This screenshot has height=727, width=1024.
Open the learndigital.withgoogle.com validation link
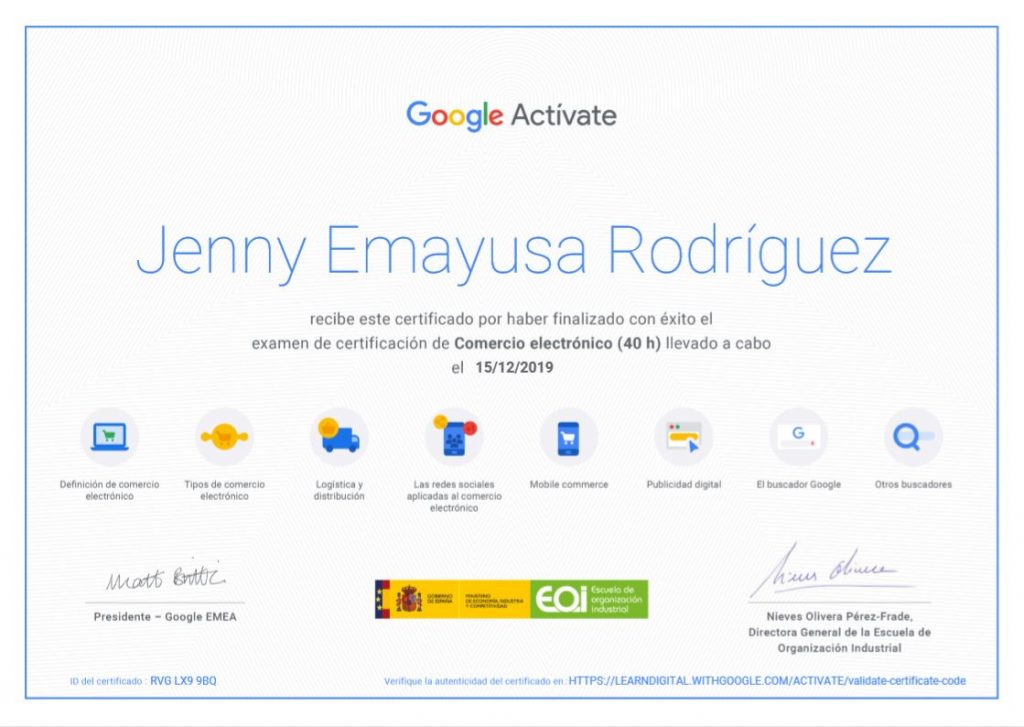tap(767, 681)
